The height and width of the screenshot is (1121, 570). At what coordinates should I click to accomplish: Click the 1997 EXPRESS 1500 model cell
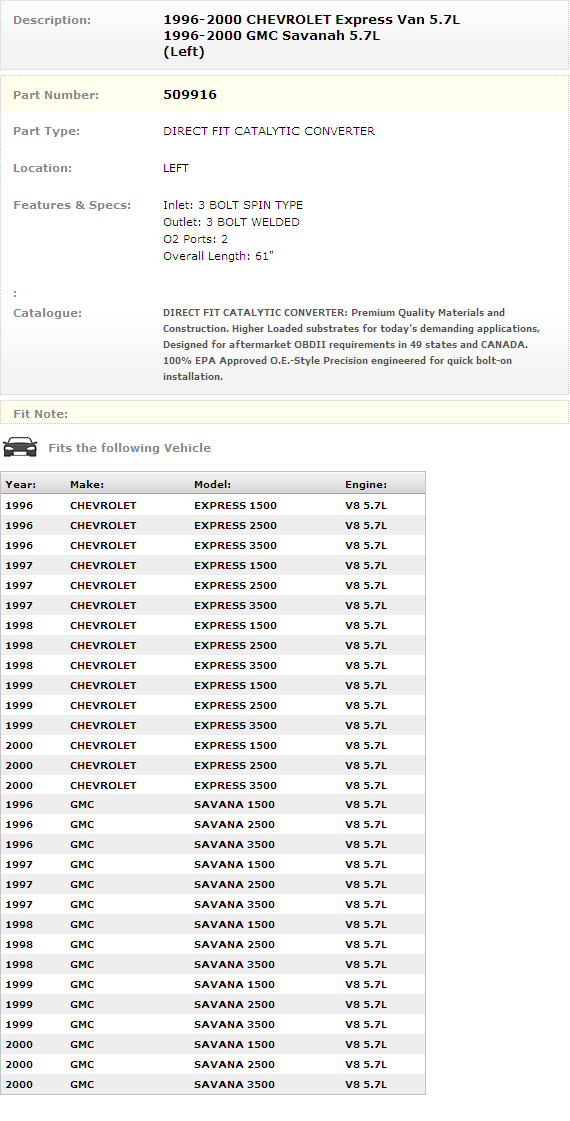click(x=235, y=566)
